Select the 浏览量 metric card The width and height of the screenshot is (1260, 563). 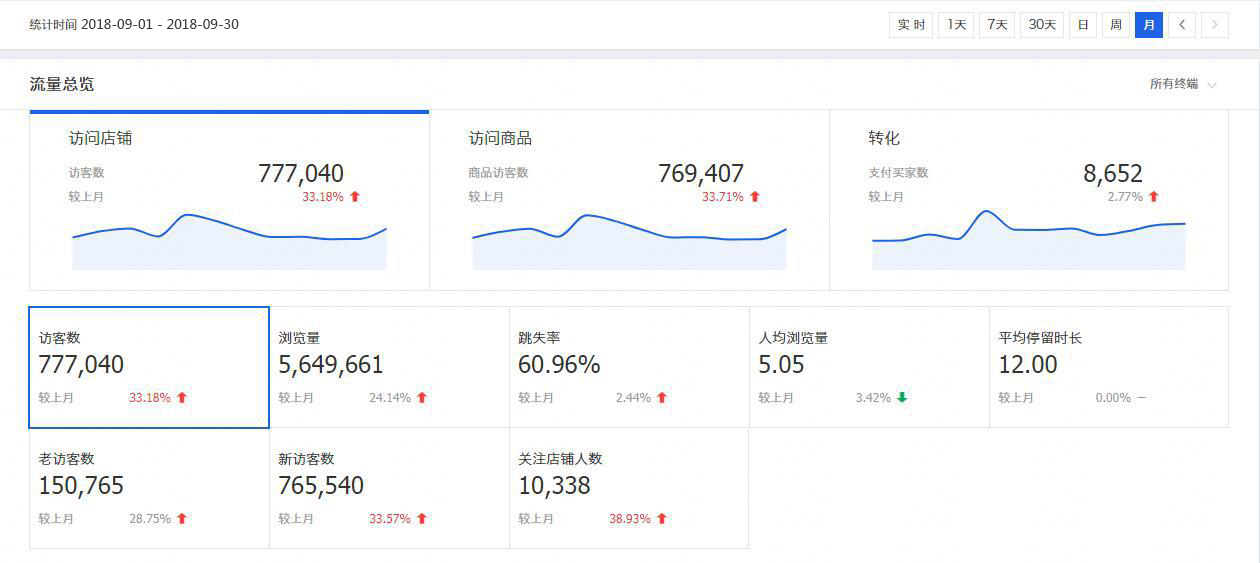tap(389, 367)
